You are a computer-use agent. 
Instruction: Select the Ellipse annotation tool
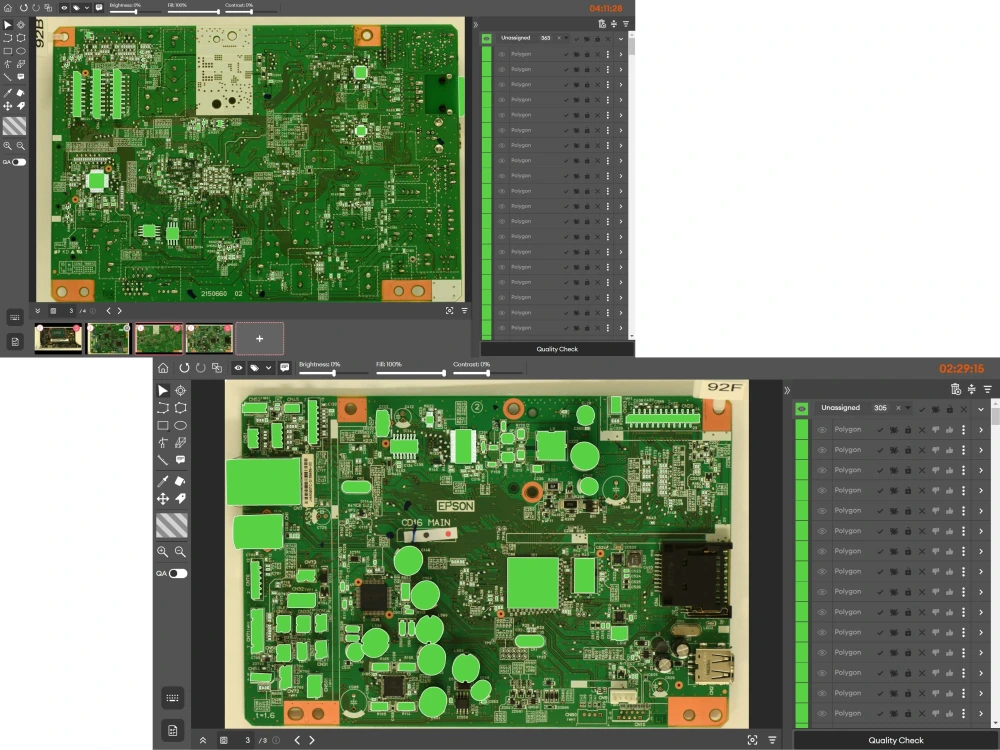click(x=181, y=426)
